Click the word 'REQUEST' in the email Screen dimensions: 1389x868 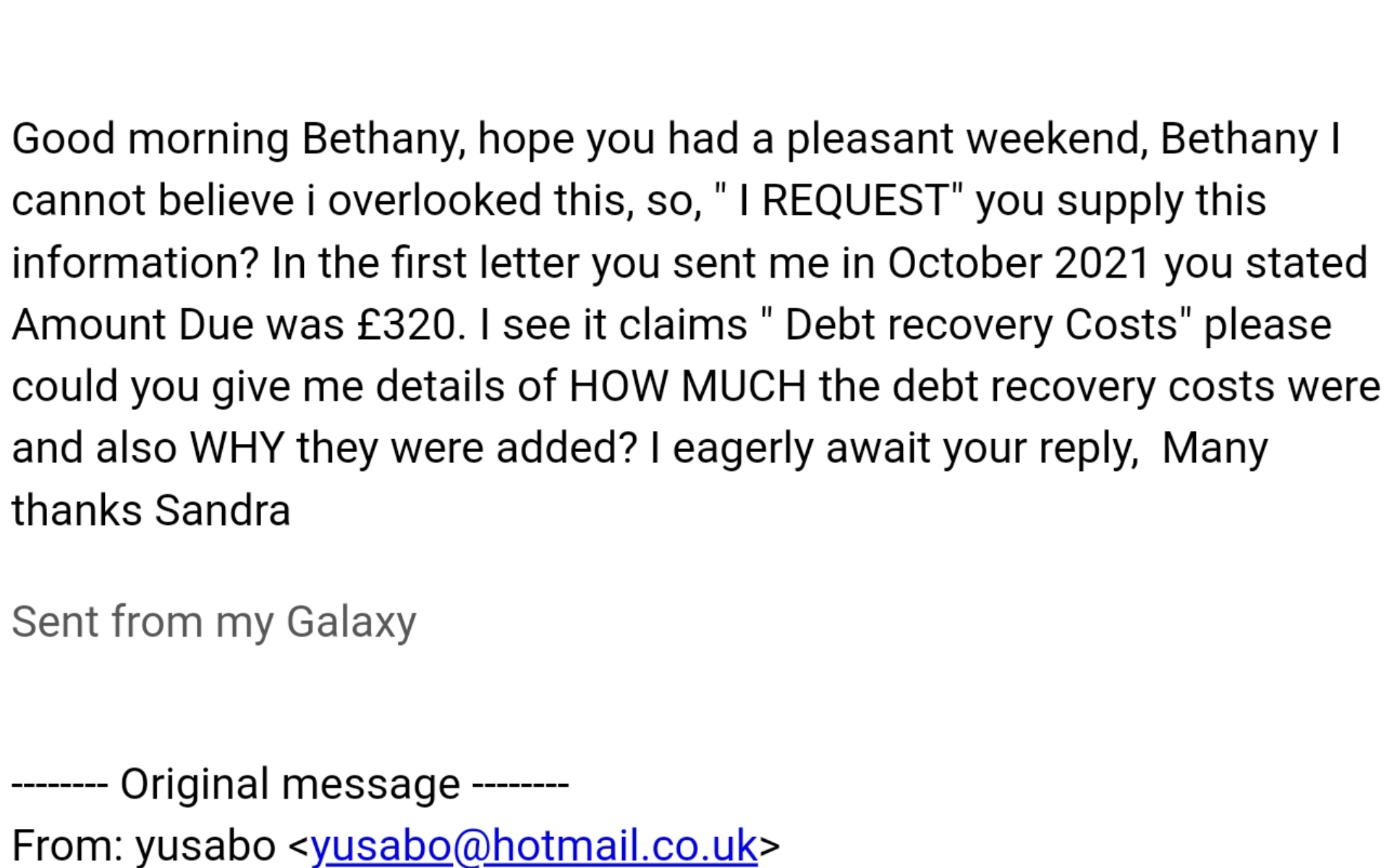[x=854, y=200]
